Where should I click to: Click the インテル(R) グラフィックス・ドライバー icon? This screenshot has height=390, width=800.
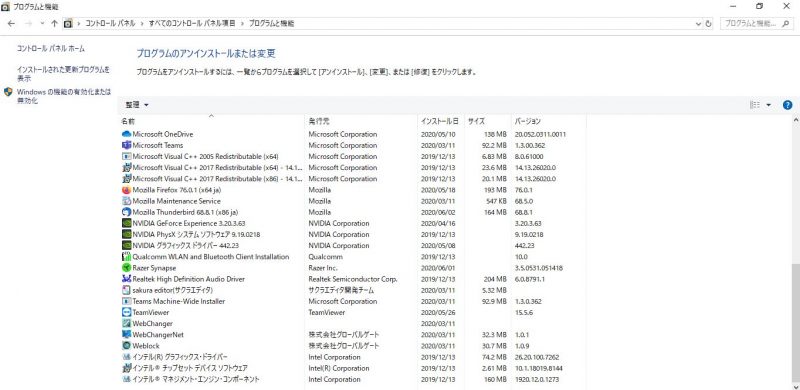127,357
